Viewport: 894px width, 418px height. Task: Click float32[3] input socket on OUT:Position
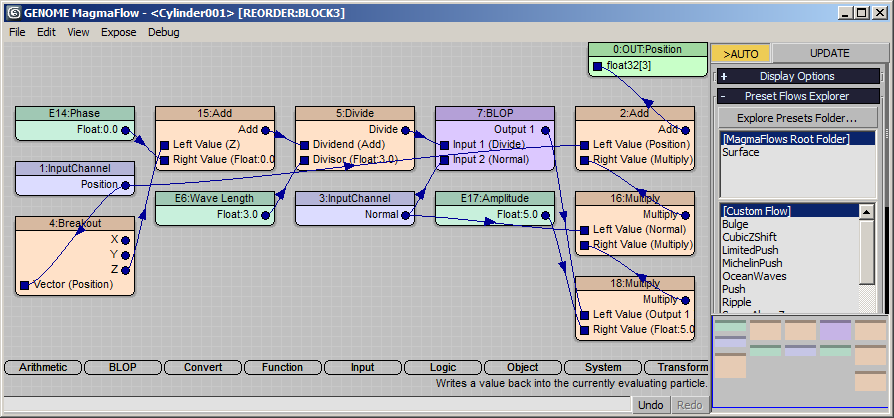point(597,67)
